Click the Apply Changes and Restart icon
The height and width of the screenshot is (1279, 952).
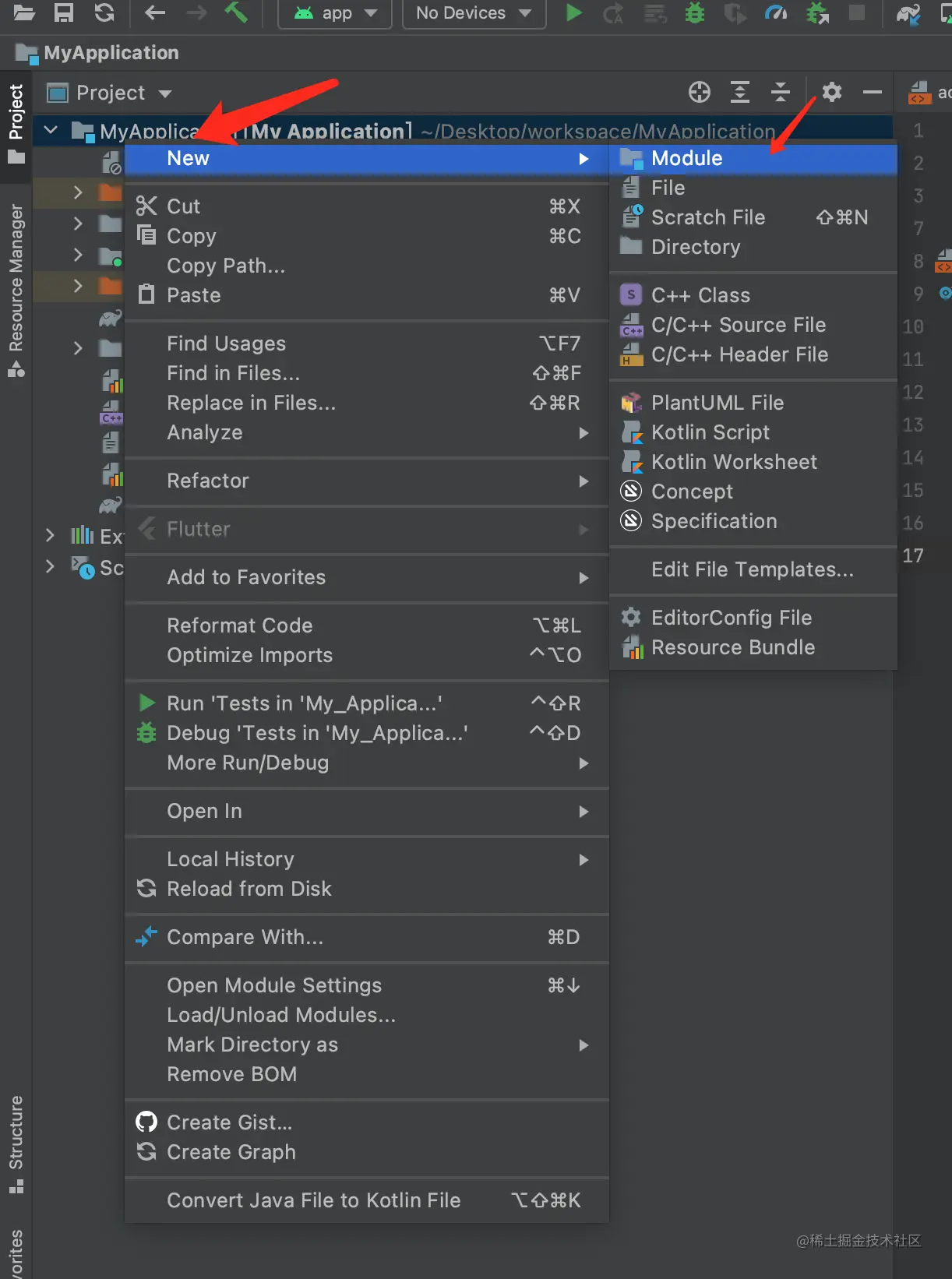[613, 12]
